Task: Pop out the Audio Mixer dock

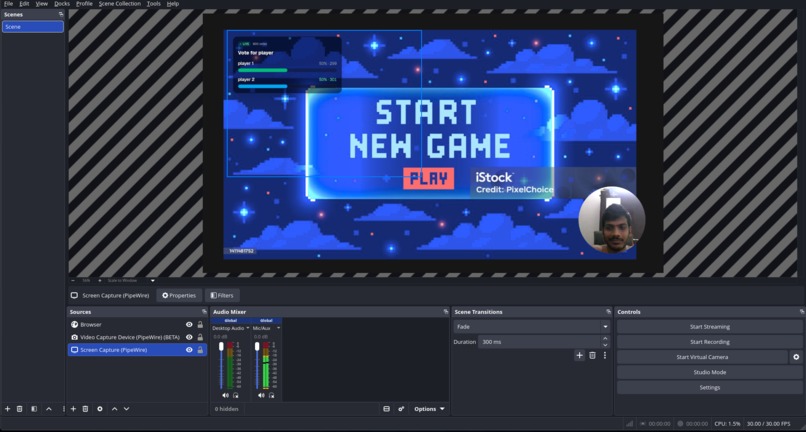Action: pos(446,312)
